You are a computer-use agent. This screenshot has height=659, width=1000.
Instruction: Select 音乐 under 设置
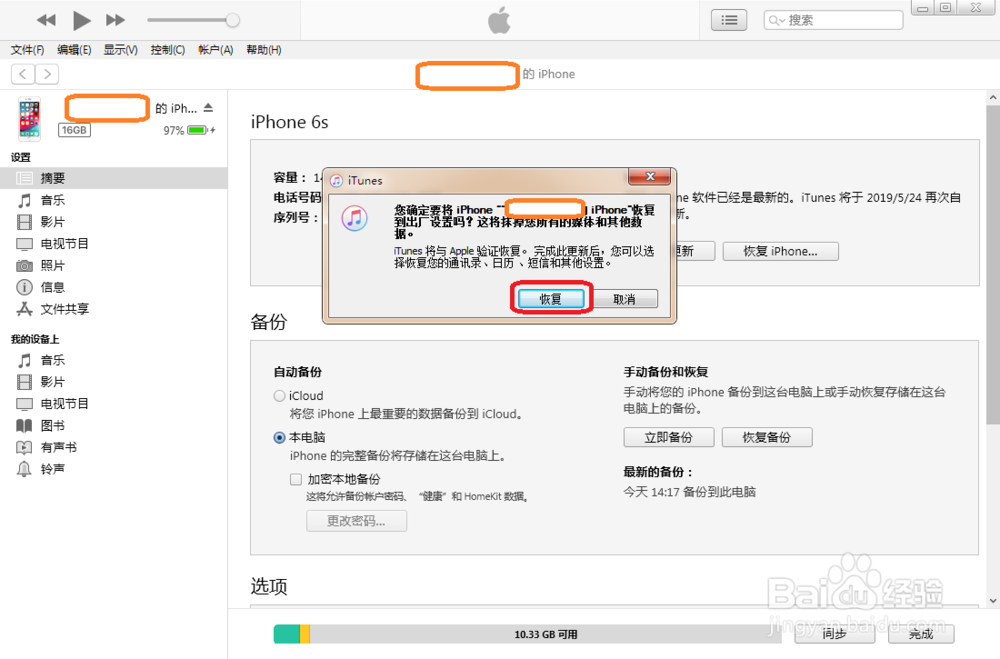point(114,200)
